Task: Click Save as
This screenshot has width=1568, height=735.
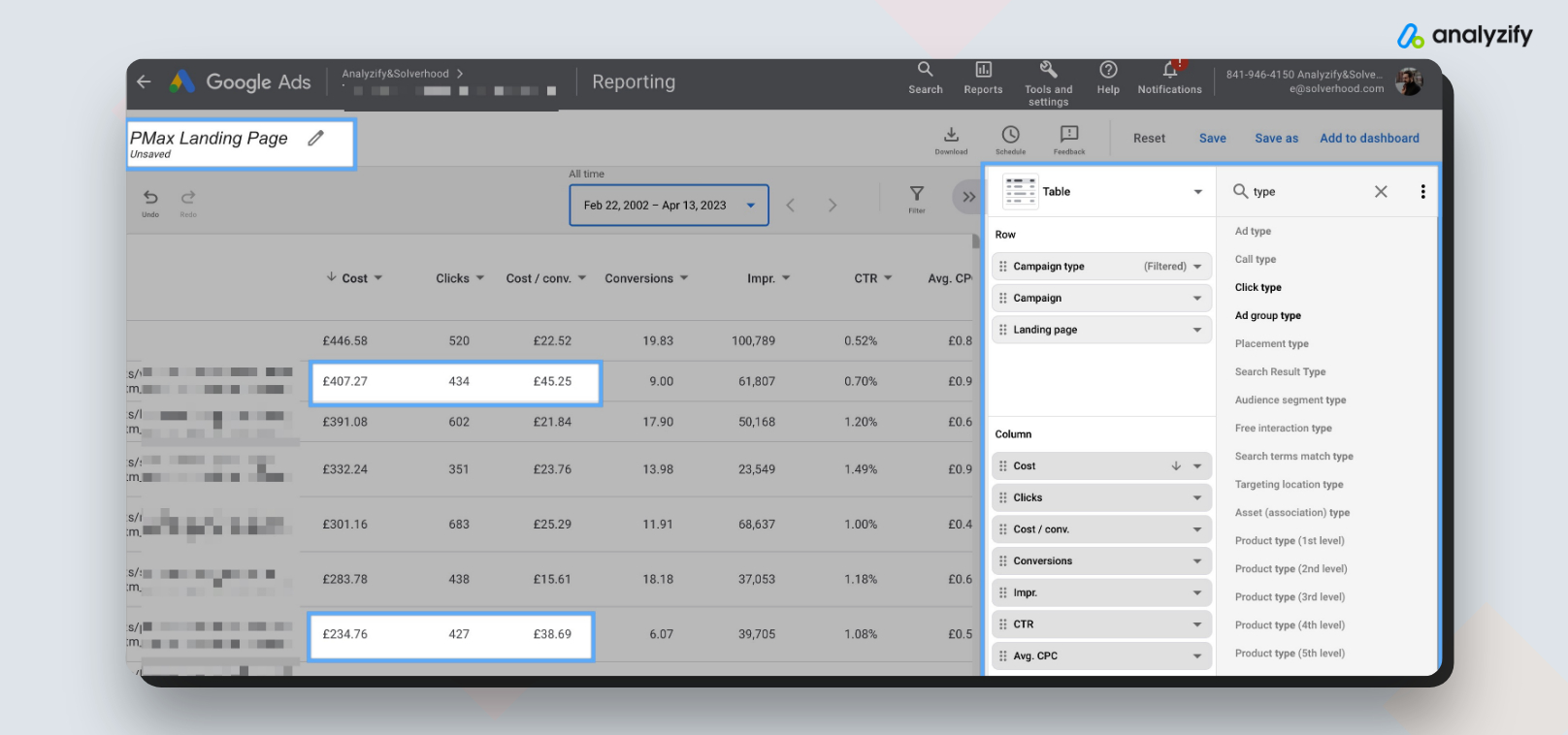Action: pyautogui.click(x=1276, y=139)
